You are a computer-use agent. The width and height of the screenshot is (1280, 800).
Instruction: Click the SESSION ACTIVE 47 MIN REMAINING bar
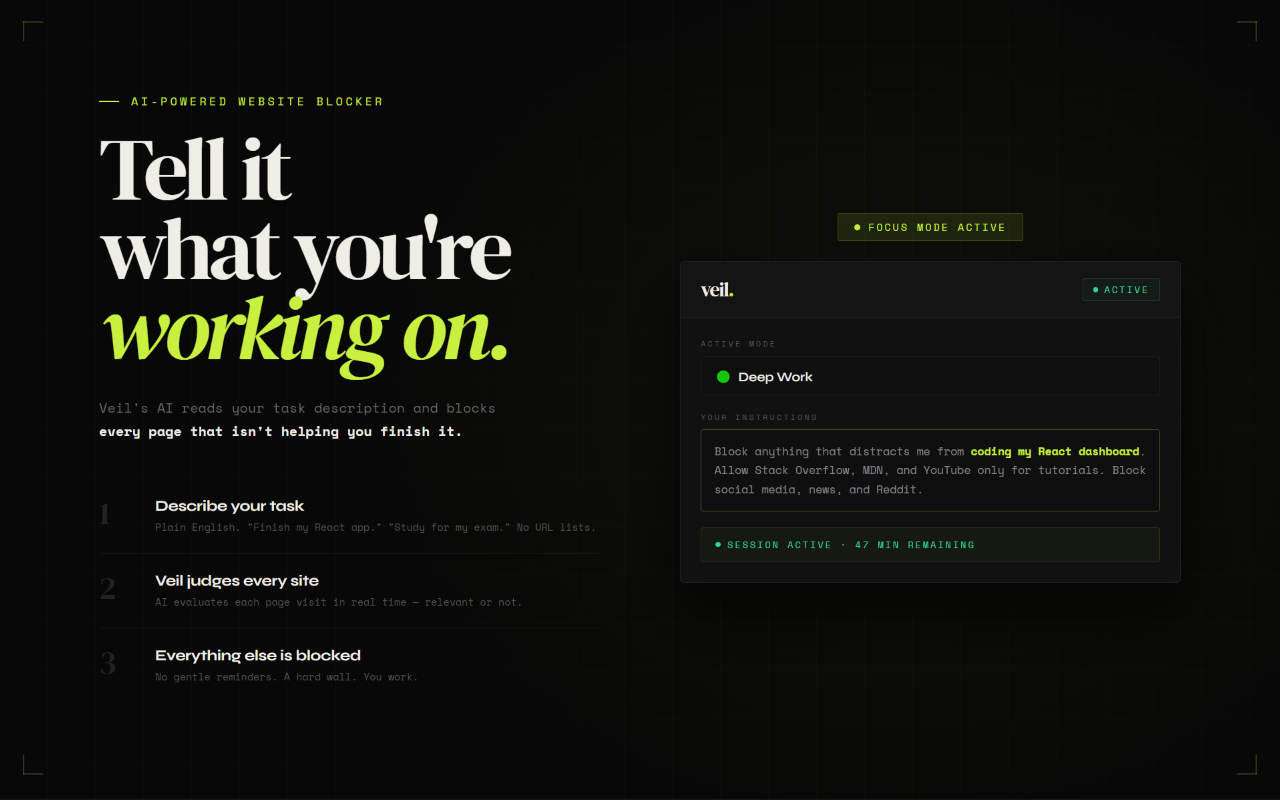[930, 545]
